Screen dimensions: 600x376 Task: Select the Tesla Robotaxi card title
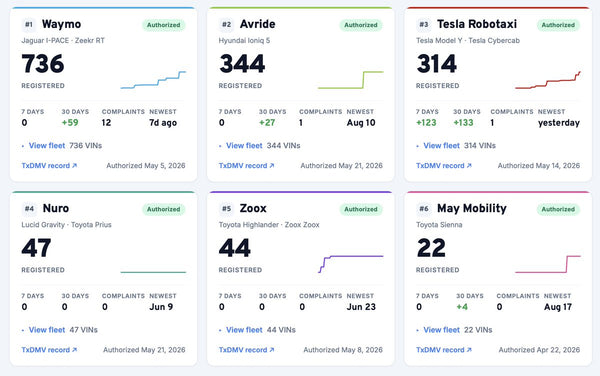coord(477,24)
